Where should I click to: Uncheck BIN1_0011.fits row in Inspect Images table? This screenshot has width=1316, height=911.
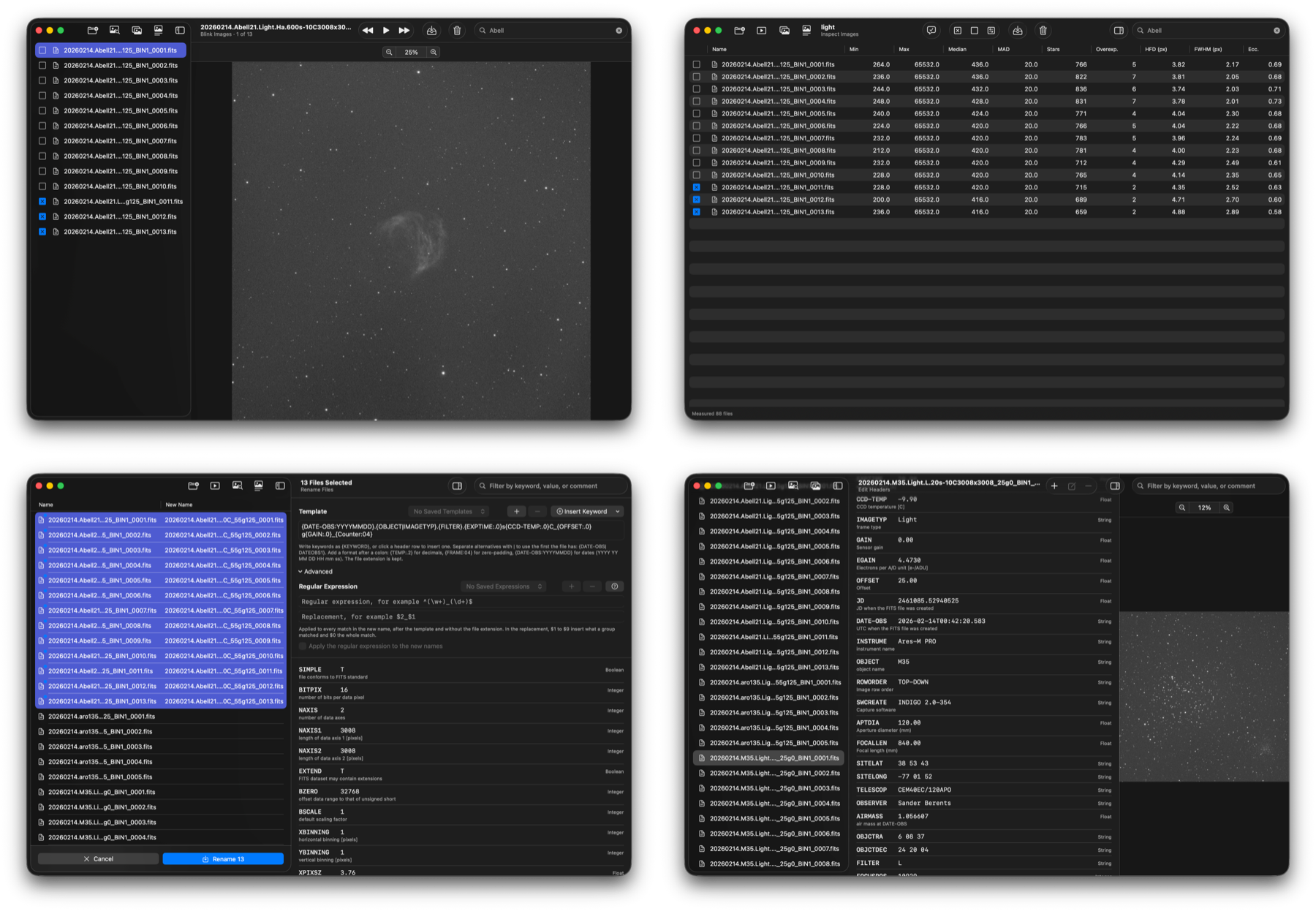click(x=697, y=187)
